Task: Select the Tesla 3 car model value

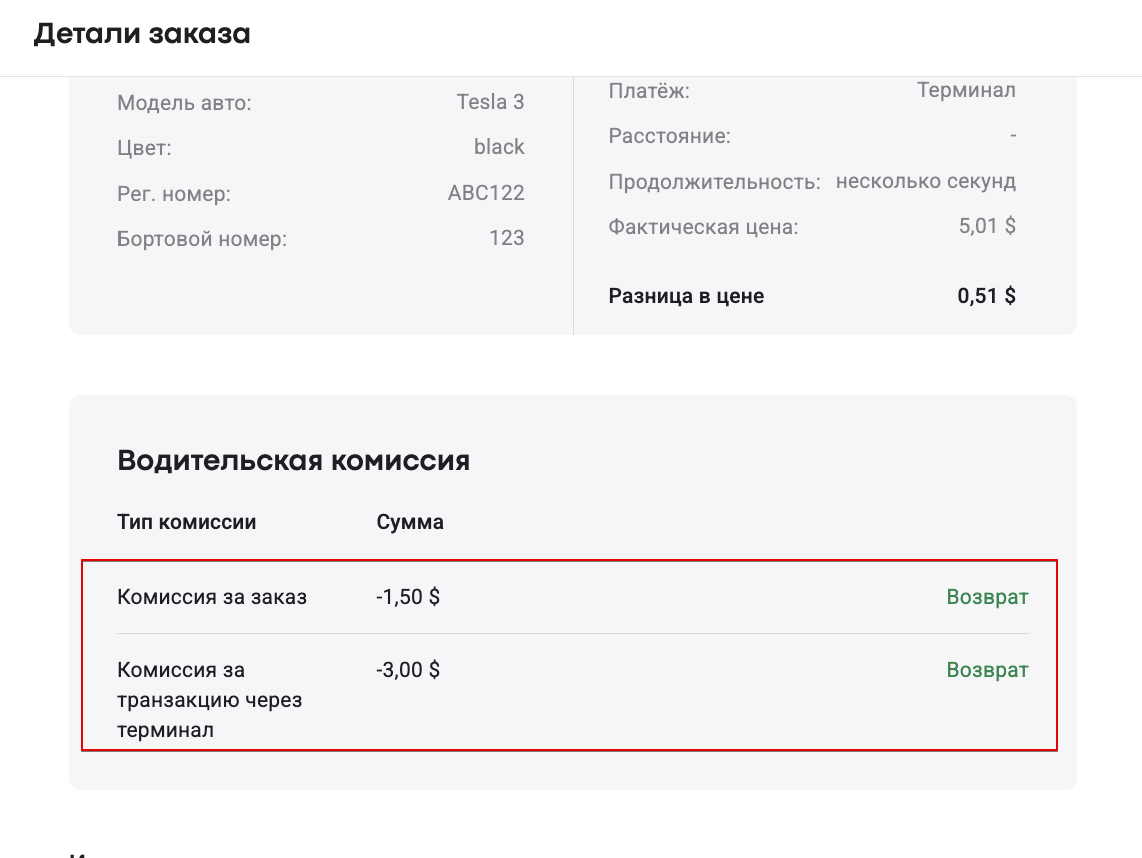Action: pyautogui.click(x=490, y=102)
